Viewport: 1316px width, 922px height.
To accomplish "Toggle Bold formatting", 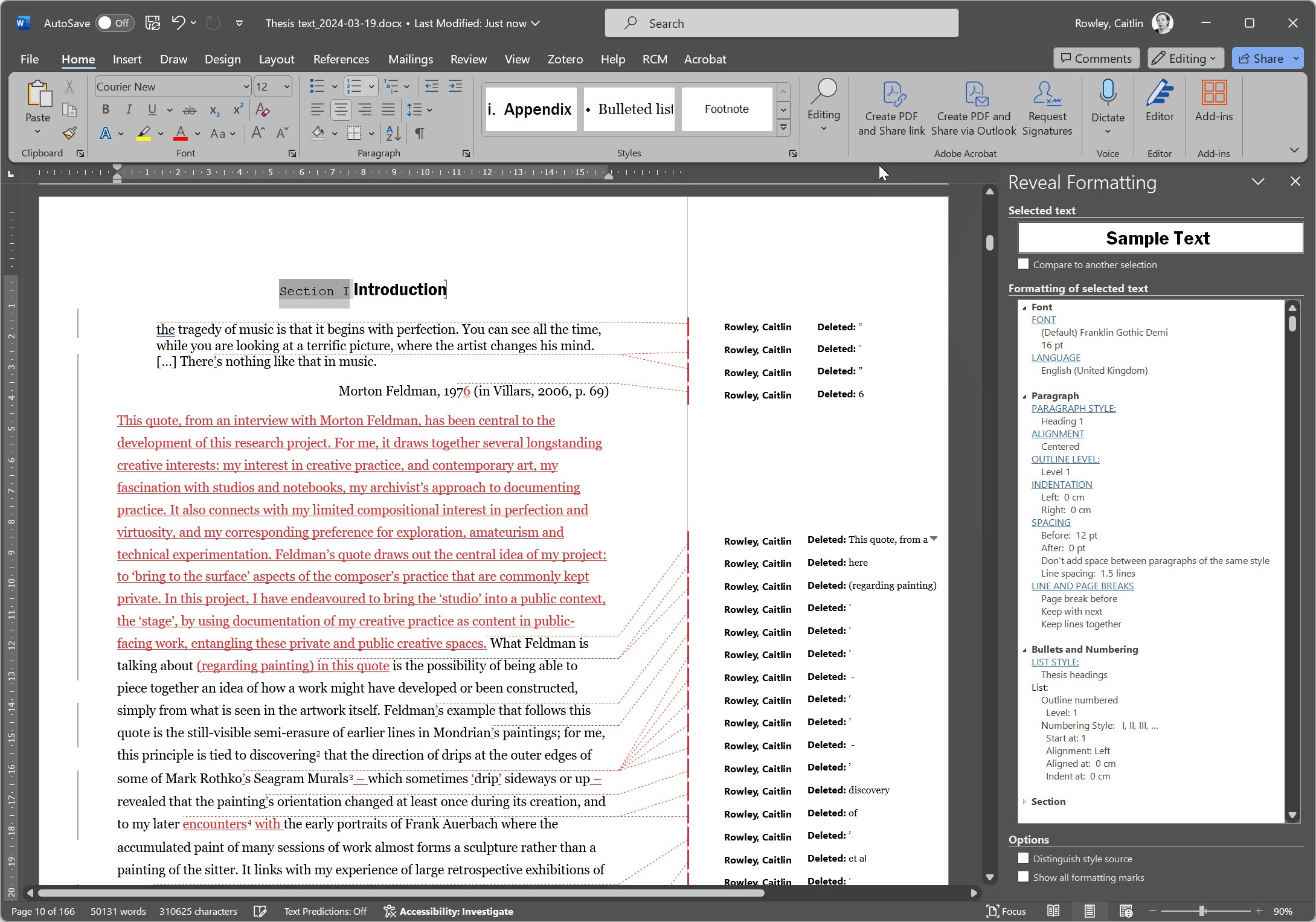I will pyautogui.click(x=106, y=109).
